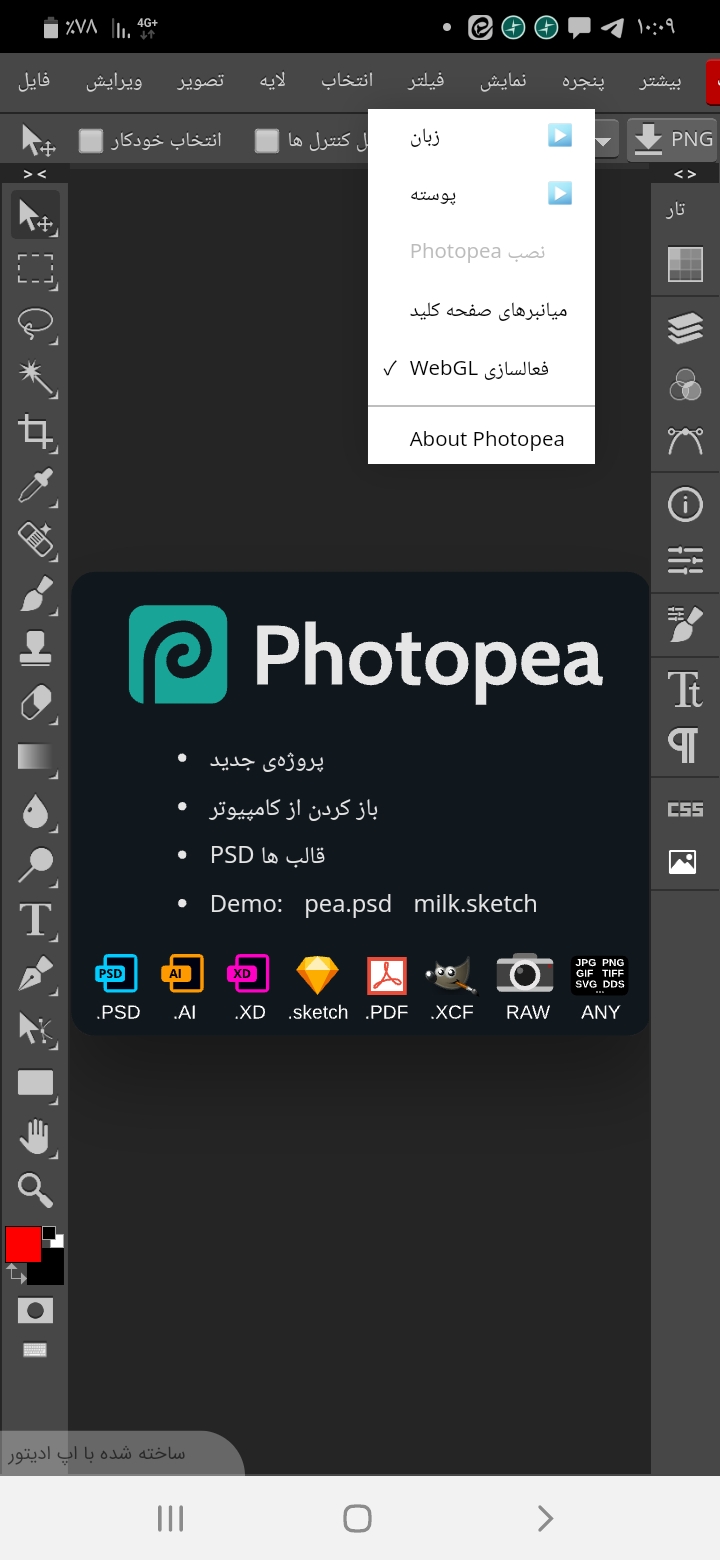Select the Crop tool
The height and width of the screenshot is (1560, 720).
[35, 431]
